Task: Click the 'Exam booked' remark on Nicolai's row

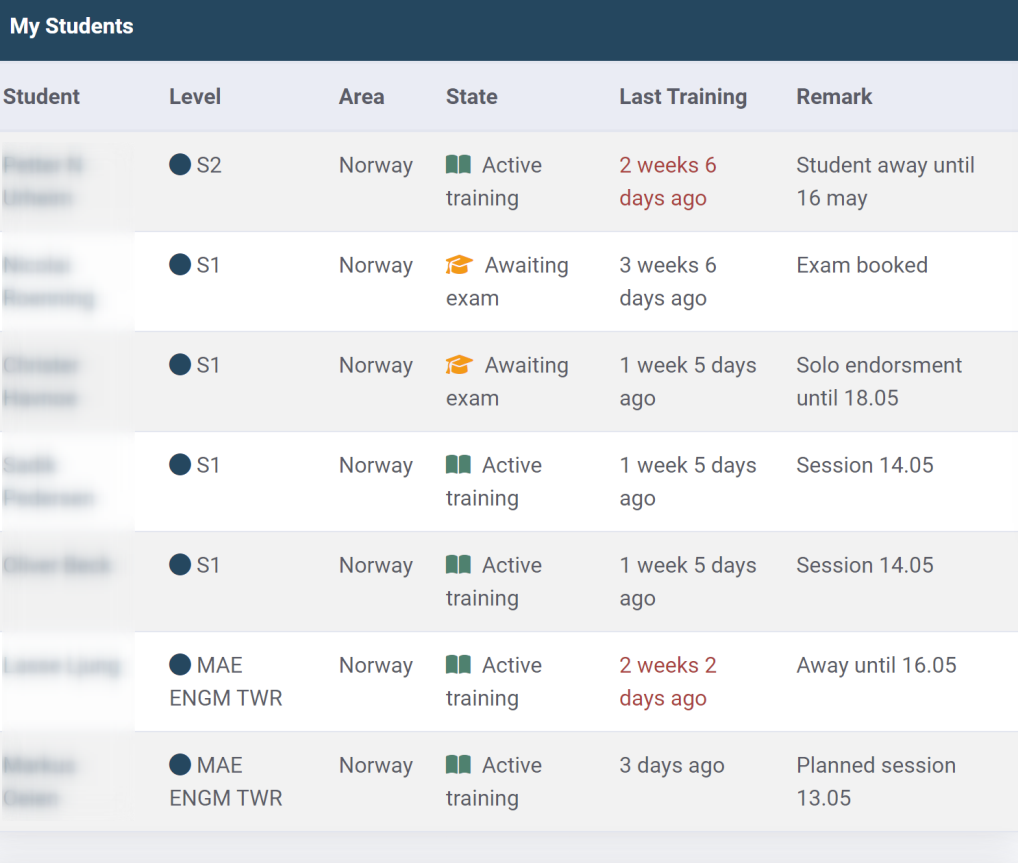Action: point(861,265)
